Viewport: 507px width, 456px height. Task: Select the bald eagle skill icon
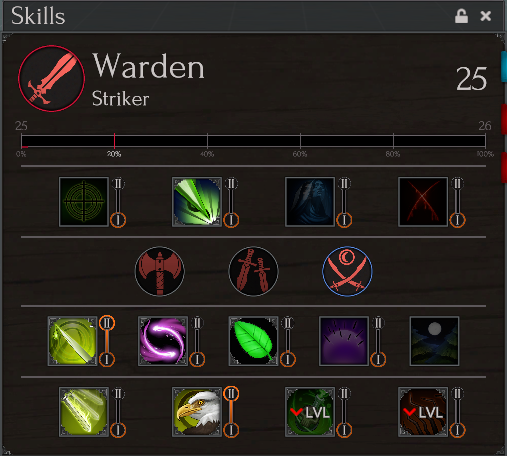tap(197, 412)
